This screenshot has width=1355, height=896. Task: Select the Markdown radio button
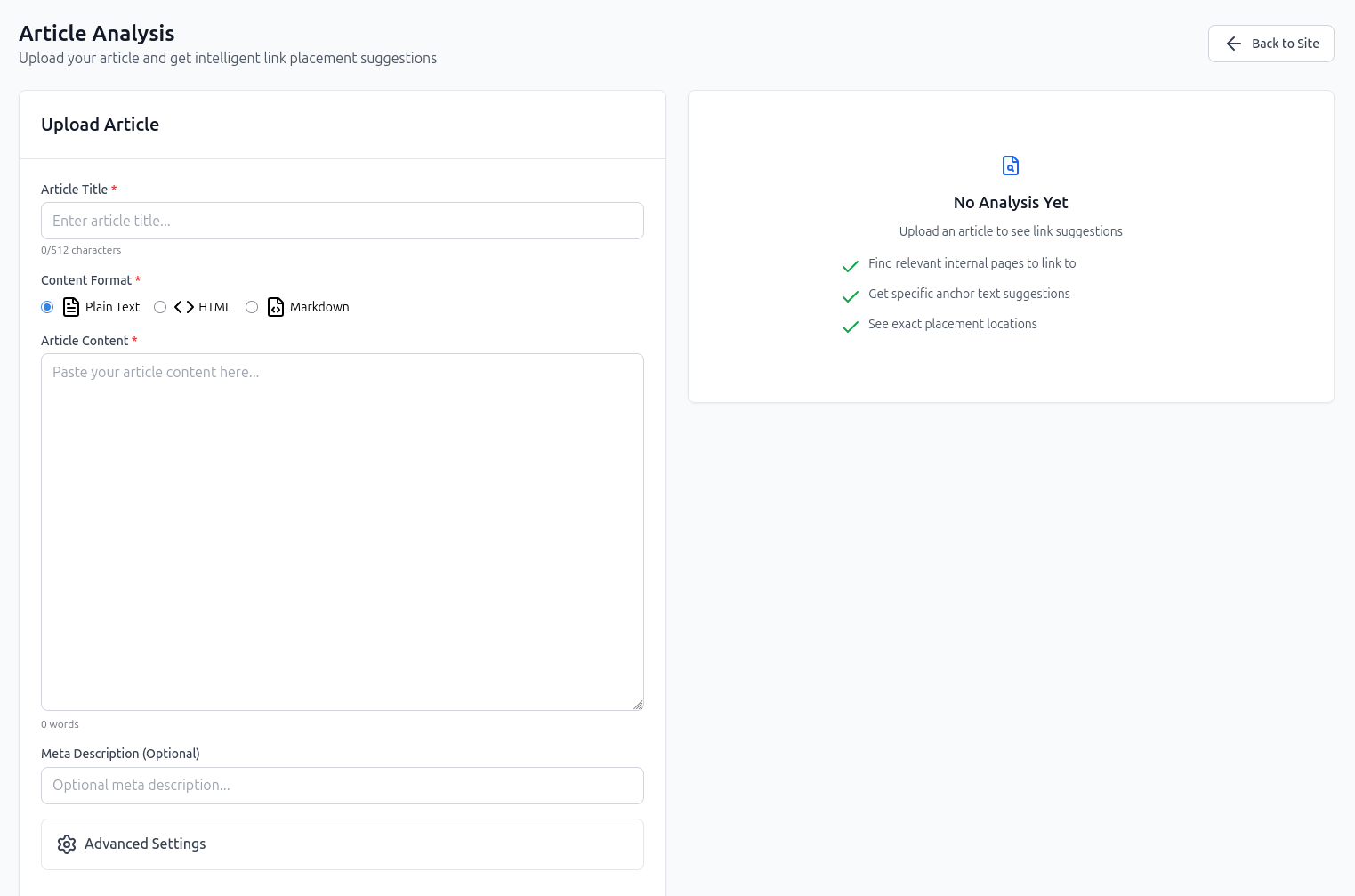pos(252,307)
